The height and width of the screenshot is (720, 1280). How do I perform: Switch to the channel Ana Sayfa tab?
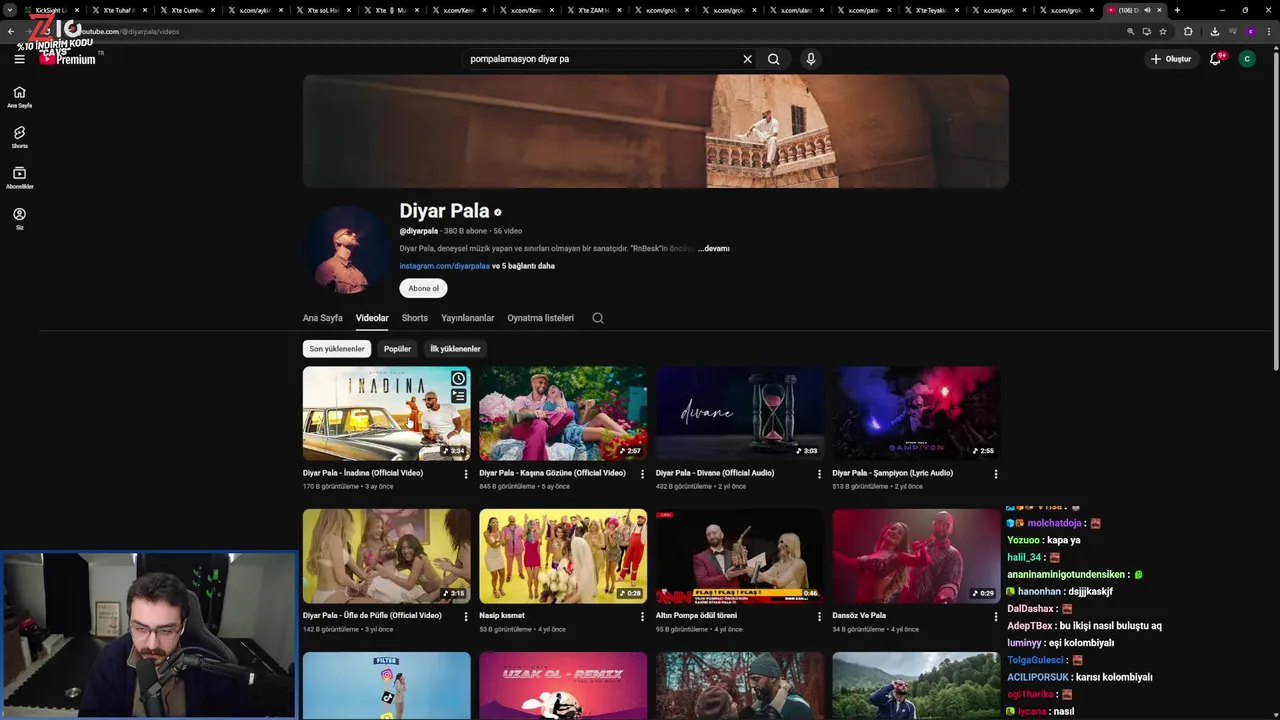pyautogui.click(x=323, y=318)
